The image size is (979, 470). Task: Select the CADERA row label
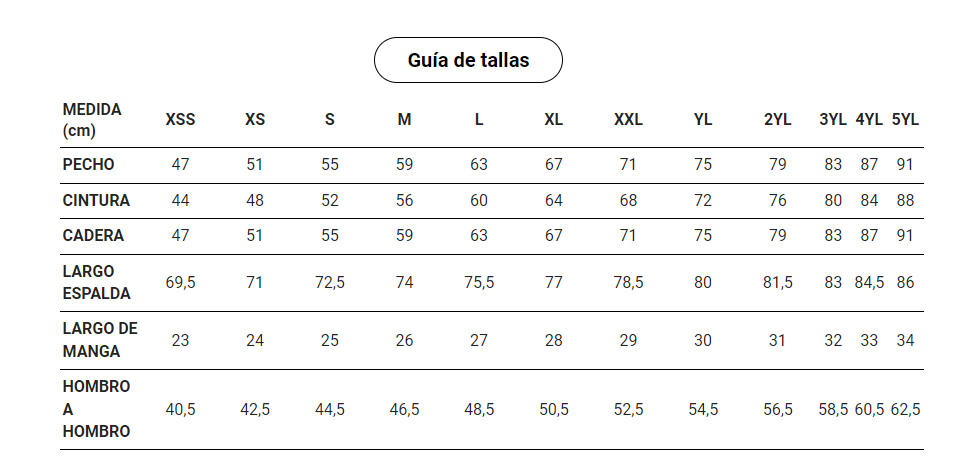[93, 236]
